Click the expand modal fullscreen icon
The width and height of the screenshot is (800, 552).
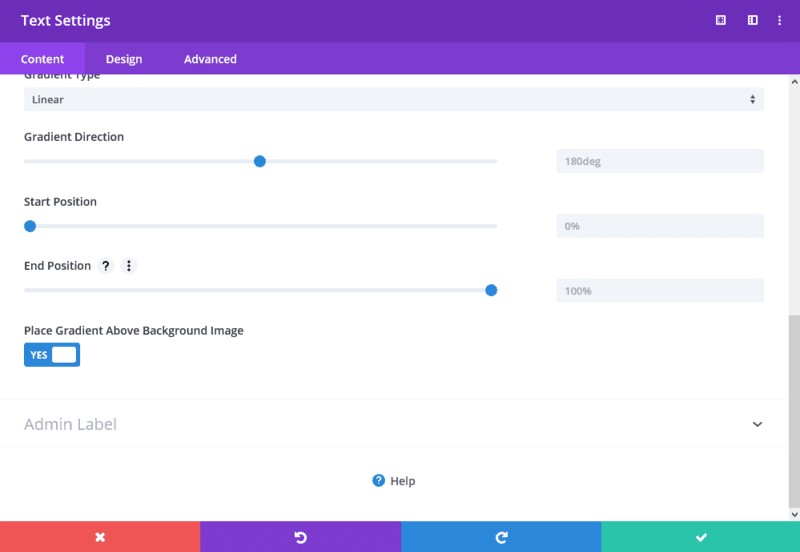click(x=721, y=20)
